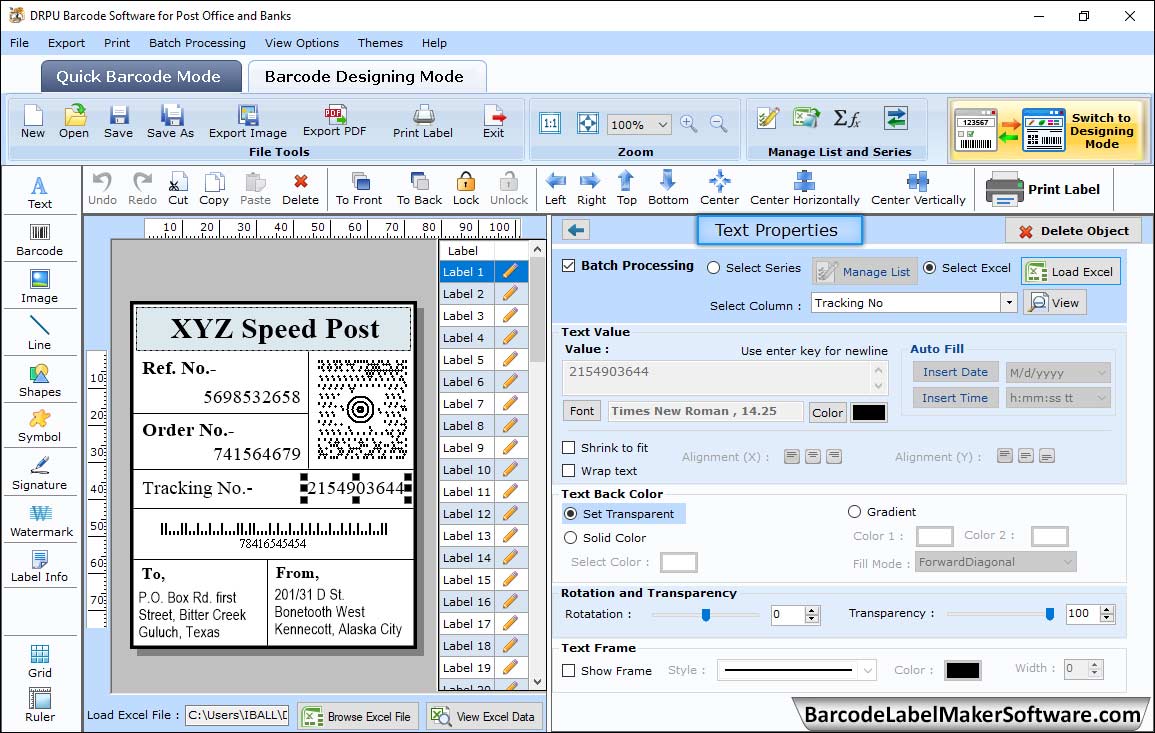Toggle the Grid display

[40, 661]
